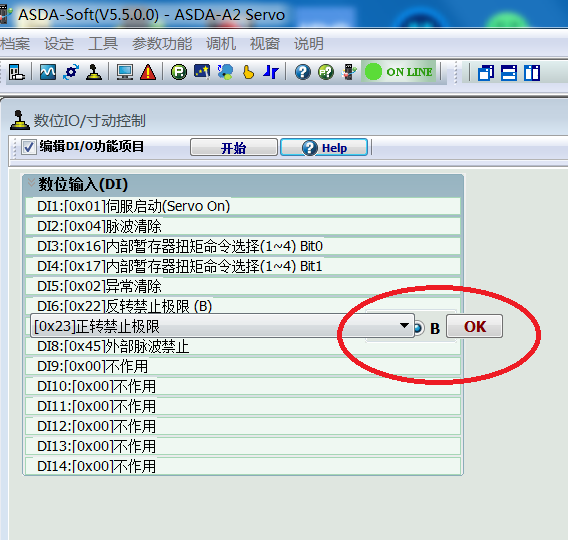
Task: Collapse the 数位输入(DI) section chevron
Action: click(32, 182)
